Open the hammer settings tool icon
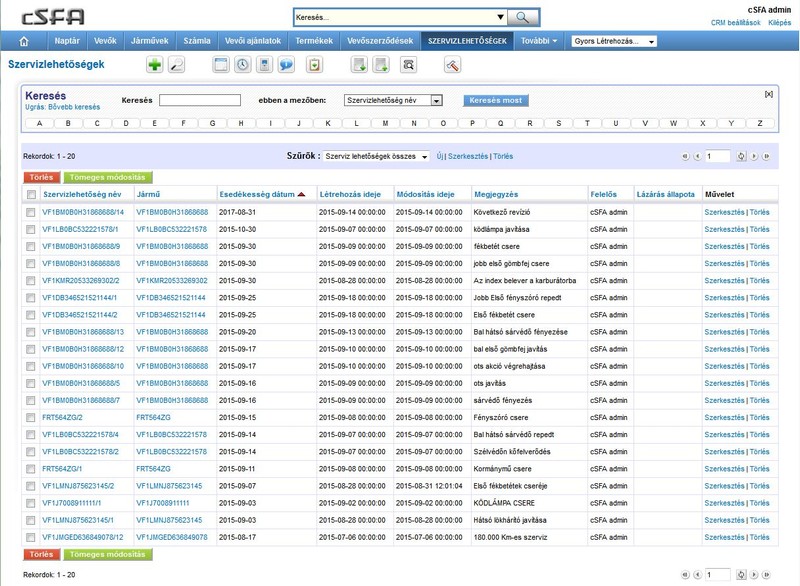Image resolution: width=800 pixels, height=586 pixels. (x=453, y=65)
